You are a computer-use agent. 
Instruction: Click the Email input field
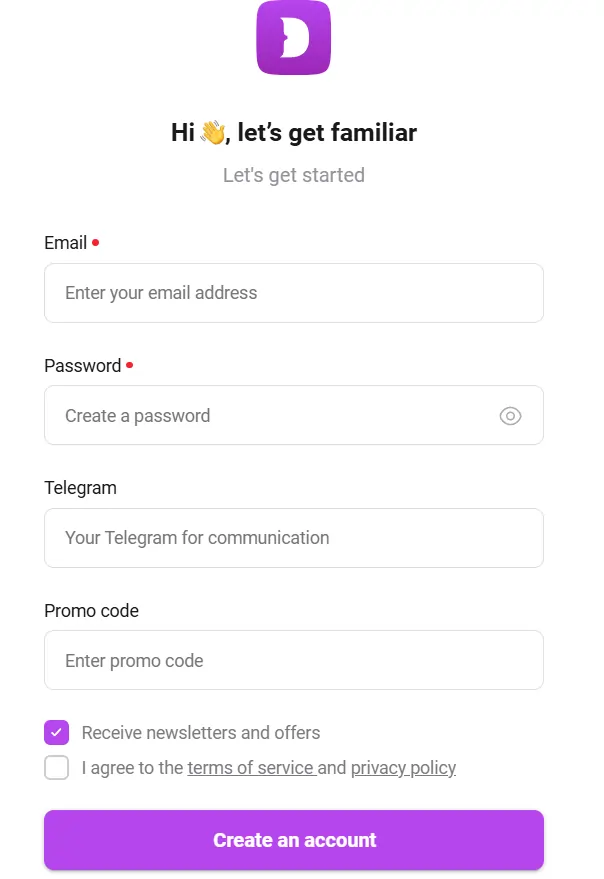294,293
